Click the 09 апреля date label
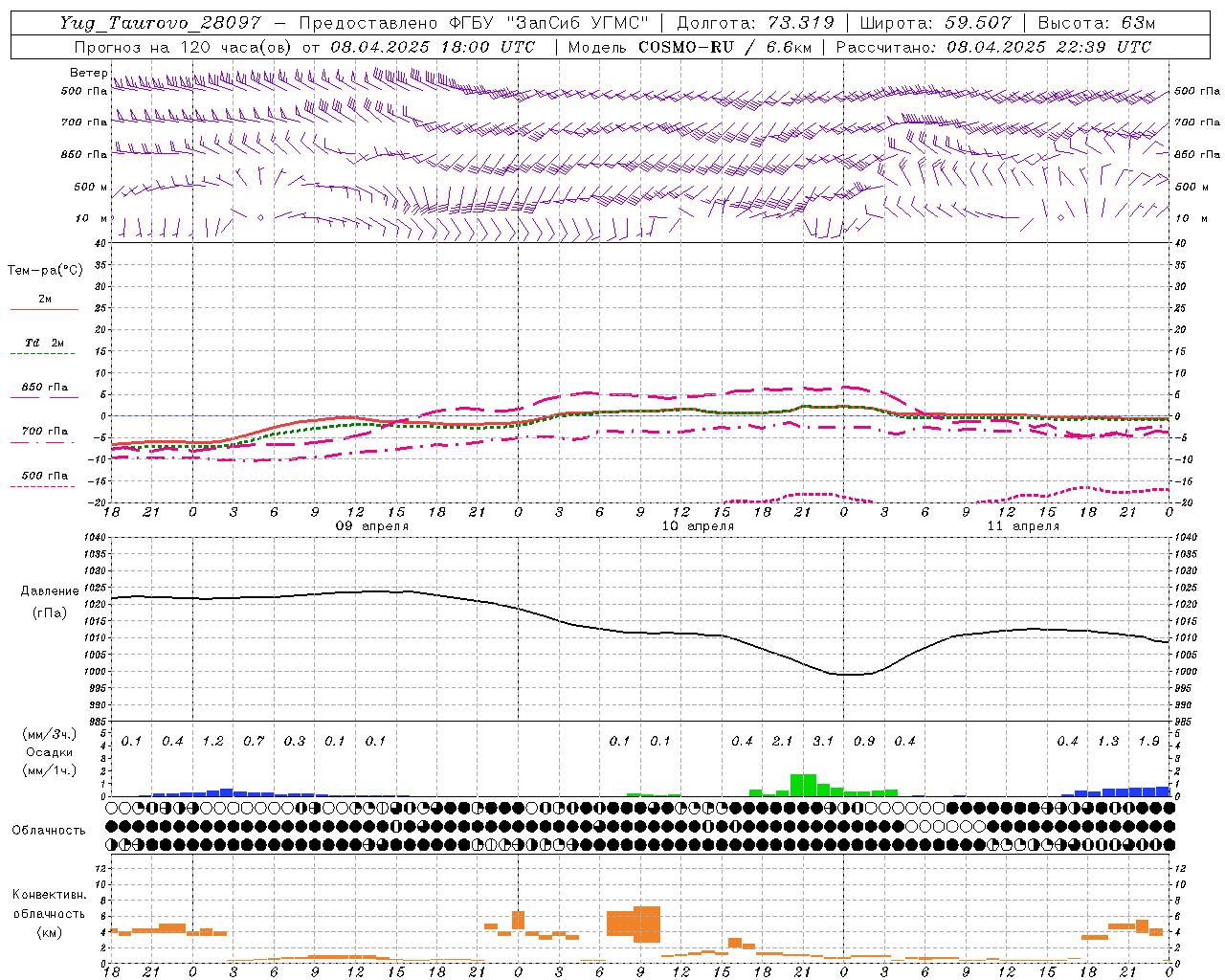This screenshot has height=980, width=1225. pyautogui.click(x=371, y=526)
